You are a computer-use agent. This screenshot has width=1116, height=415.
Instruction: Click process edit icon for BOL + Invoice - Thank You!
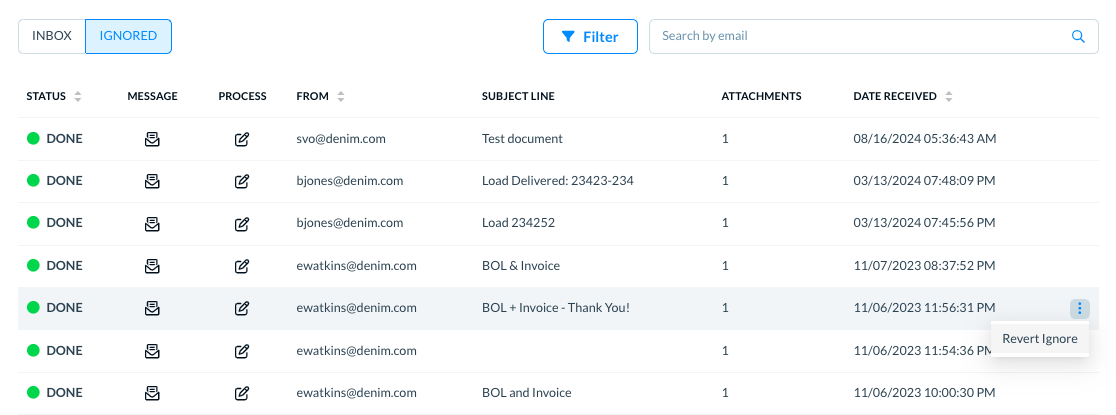pyautogui.click(x=242, y=308)
